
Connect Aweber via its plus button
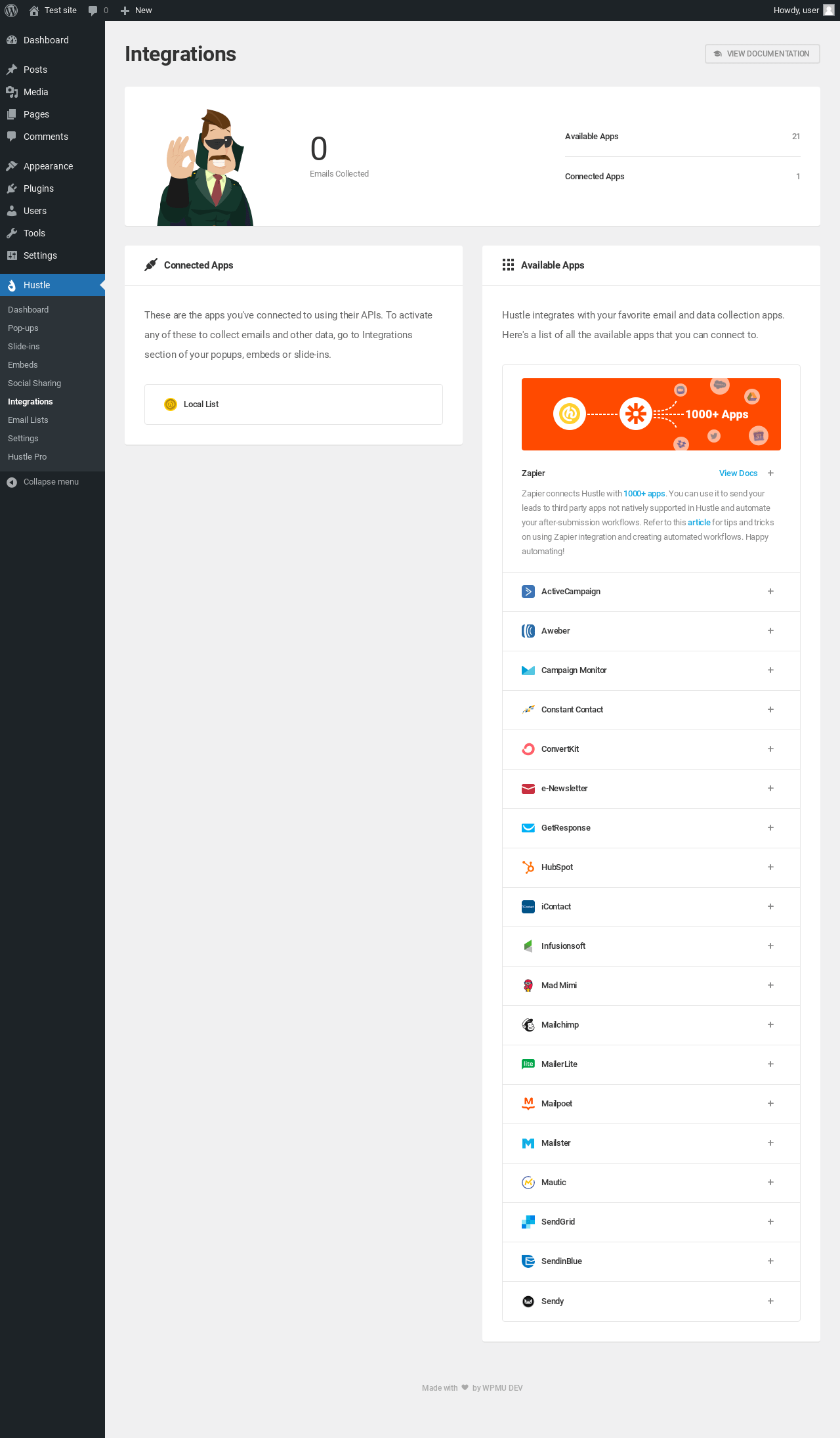(770, 631)
